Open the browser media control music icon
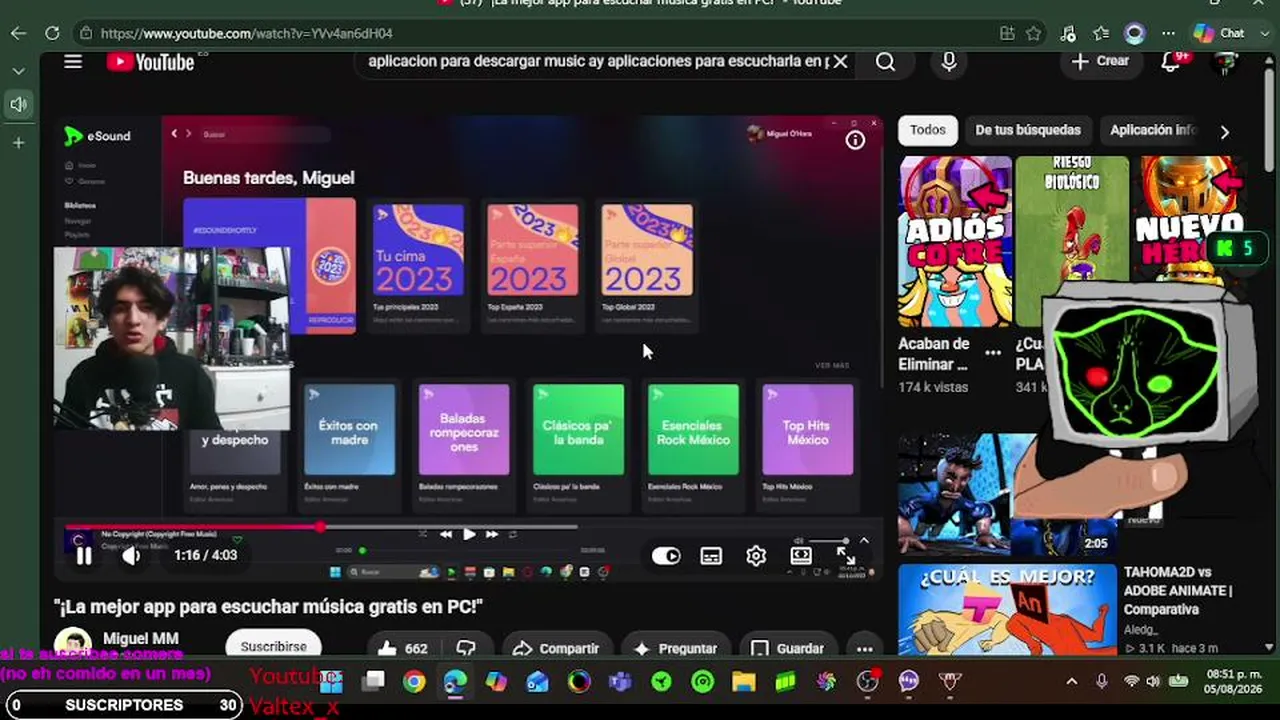This screenshot has width=1280, height=720. pos(1069,33)
